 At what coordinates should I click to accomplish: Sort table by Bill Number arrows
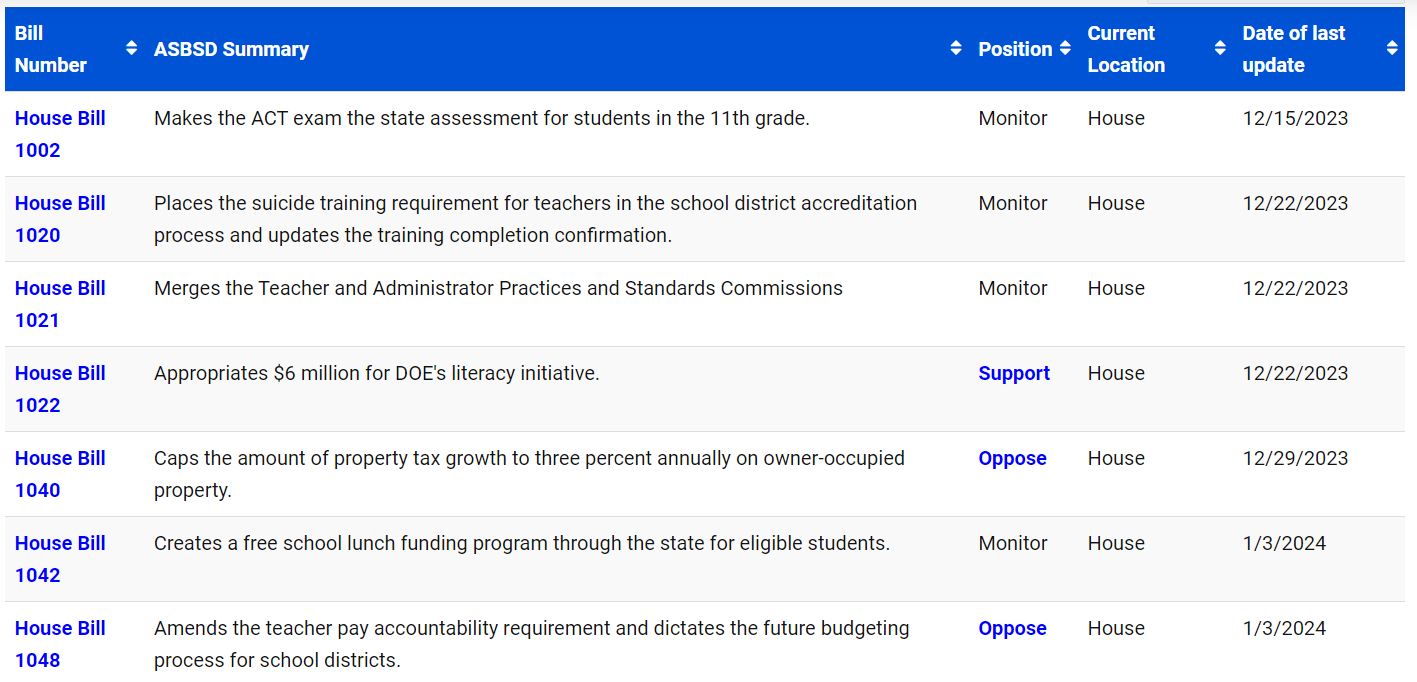131,48
